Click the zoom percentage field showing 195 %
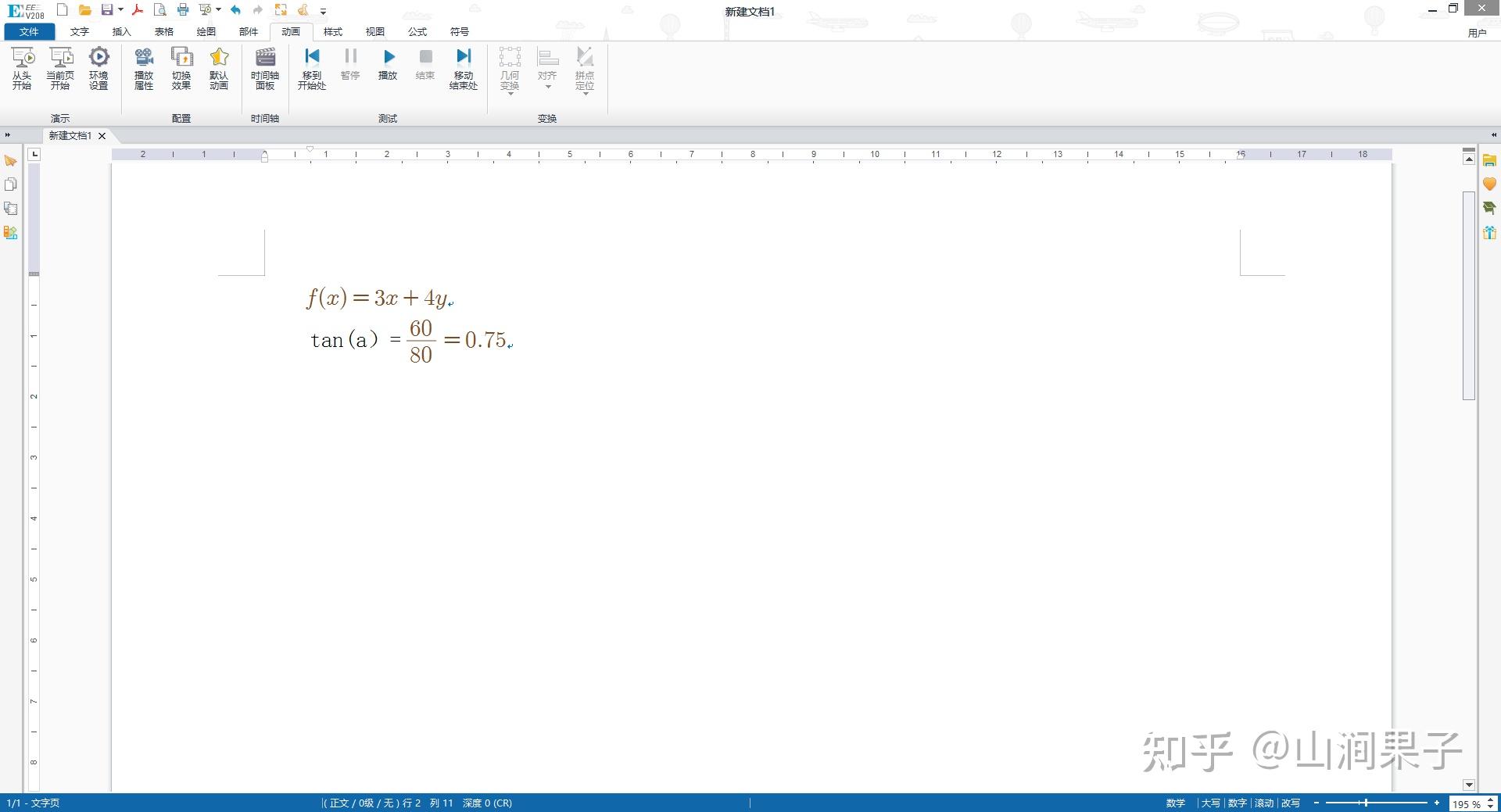Image resolution: width=1501 pixels, height=812 pixels. click(x=1467, y=803)
